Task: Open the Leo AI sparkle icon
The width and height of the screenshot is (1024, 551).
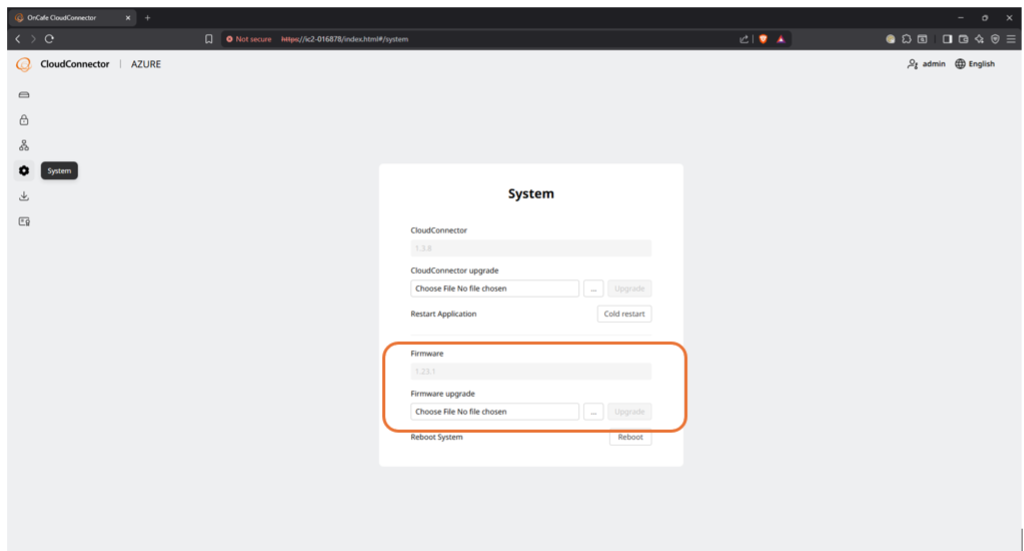Action: pyautogui.click(x=979, y=39)
